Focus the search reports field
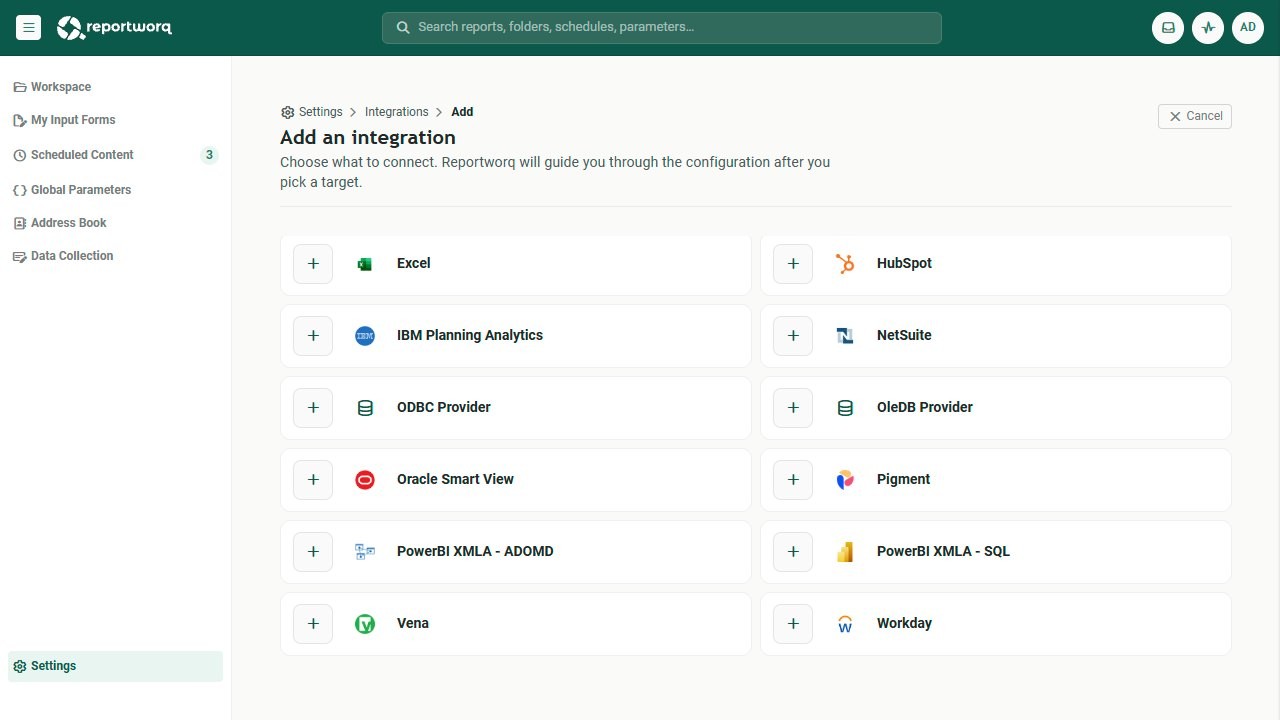The image size is (1280, 720). pos(662,28)
